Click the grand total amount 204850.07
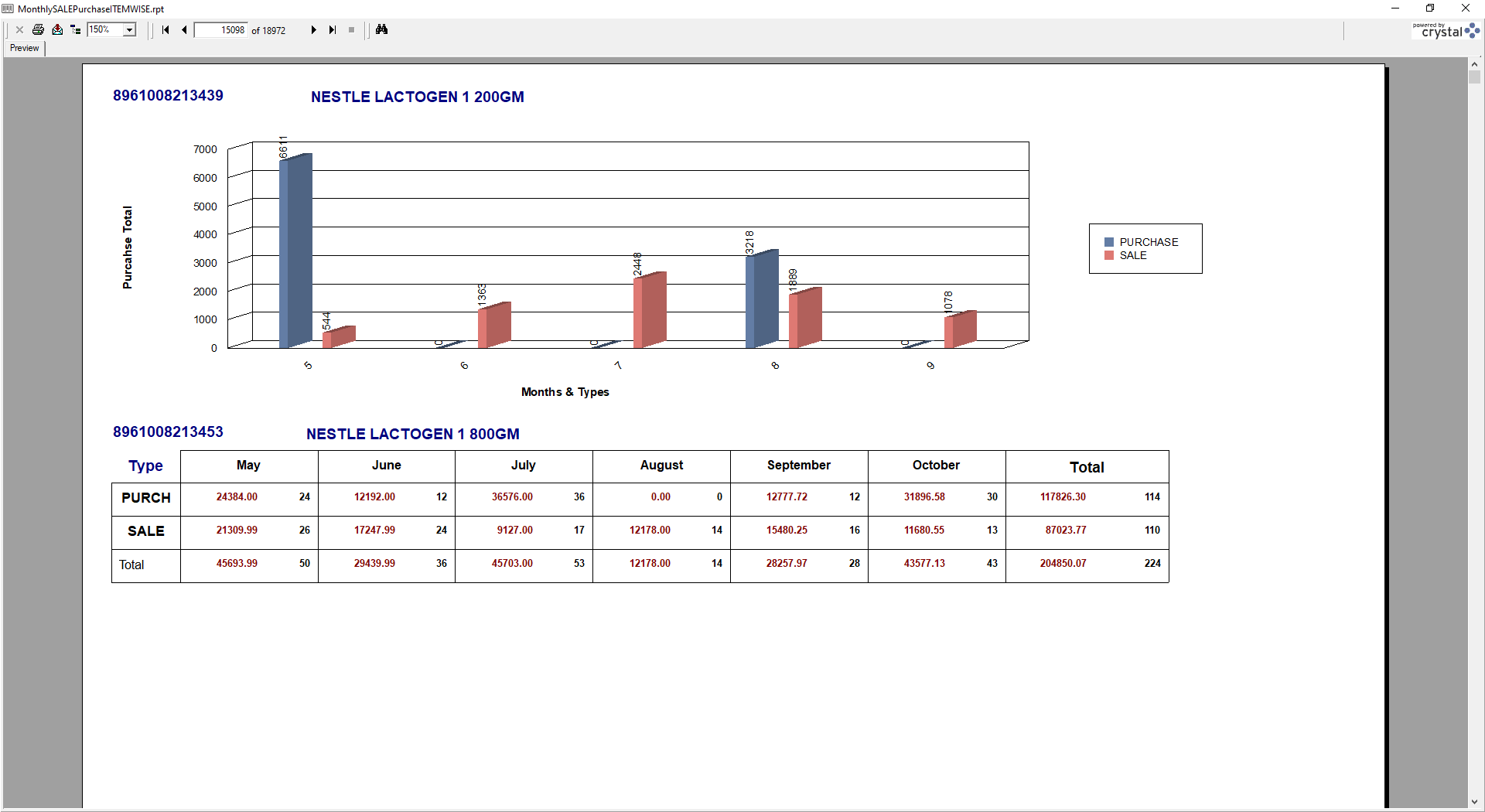Viewport: 1485px width, 812px height. [1063, 564]
